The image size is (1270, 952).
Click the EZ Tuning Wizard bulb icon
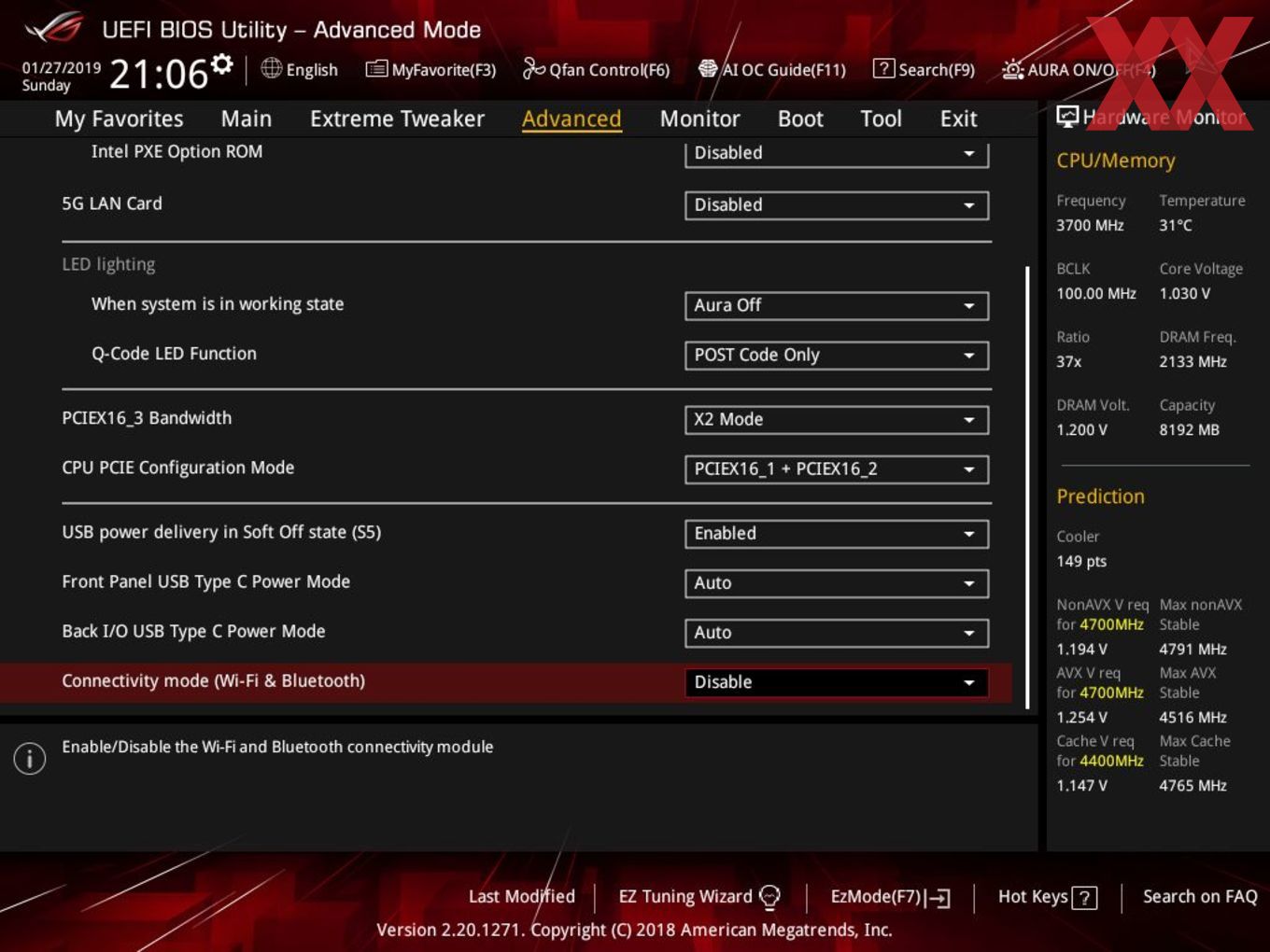(769, 897)
